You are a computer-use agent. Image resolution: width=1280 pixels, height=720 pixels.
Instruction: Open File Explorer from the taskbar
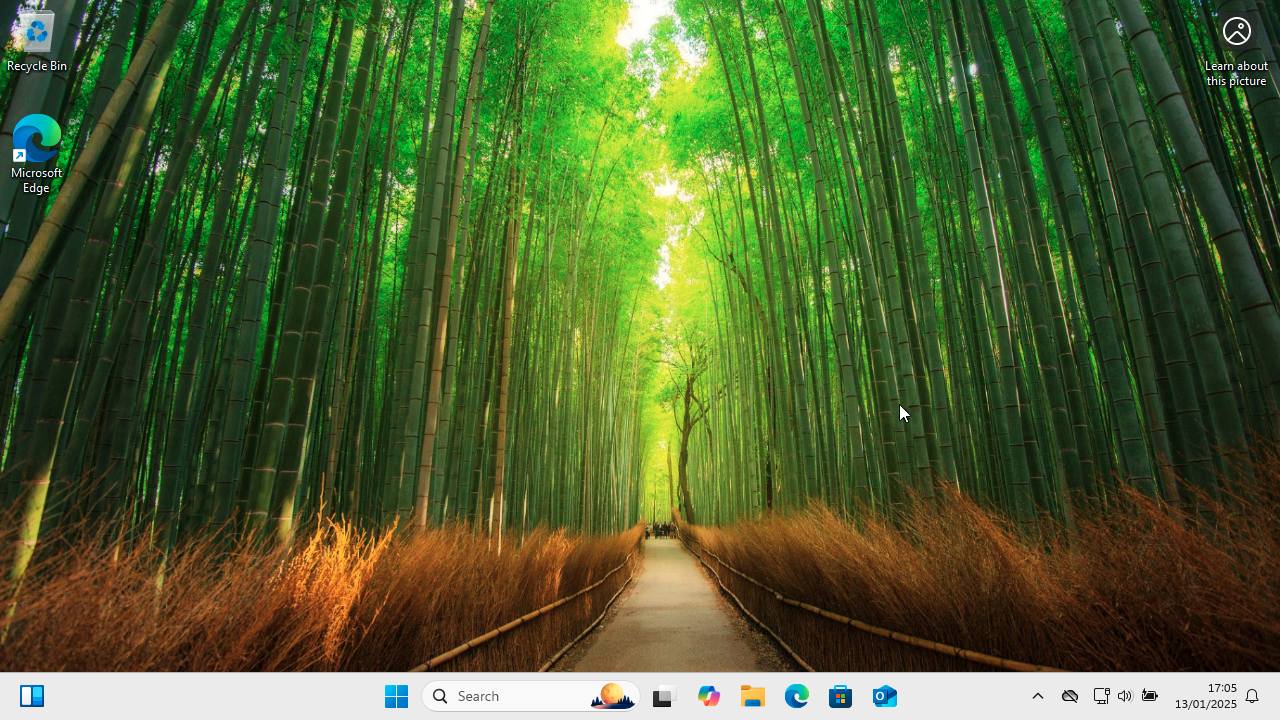click(x=752, y=695)
